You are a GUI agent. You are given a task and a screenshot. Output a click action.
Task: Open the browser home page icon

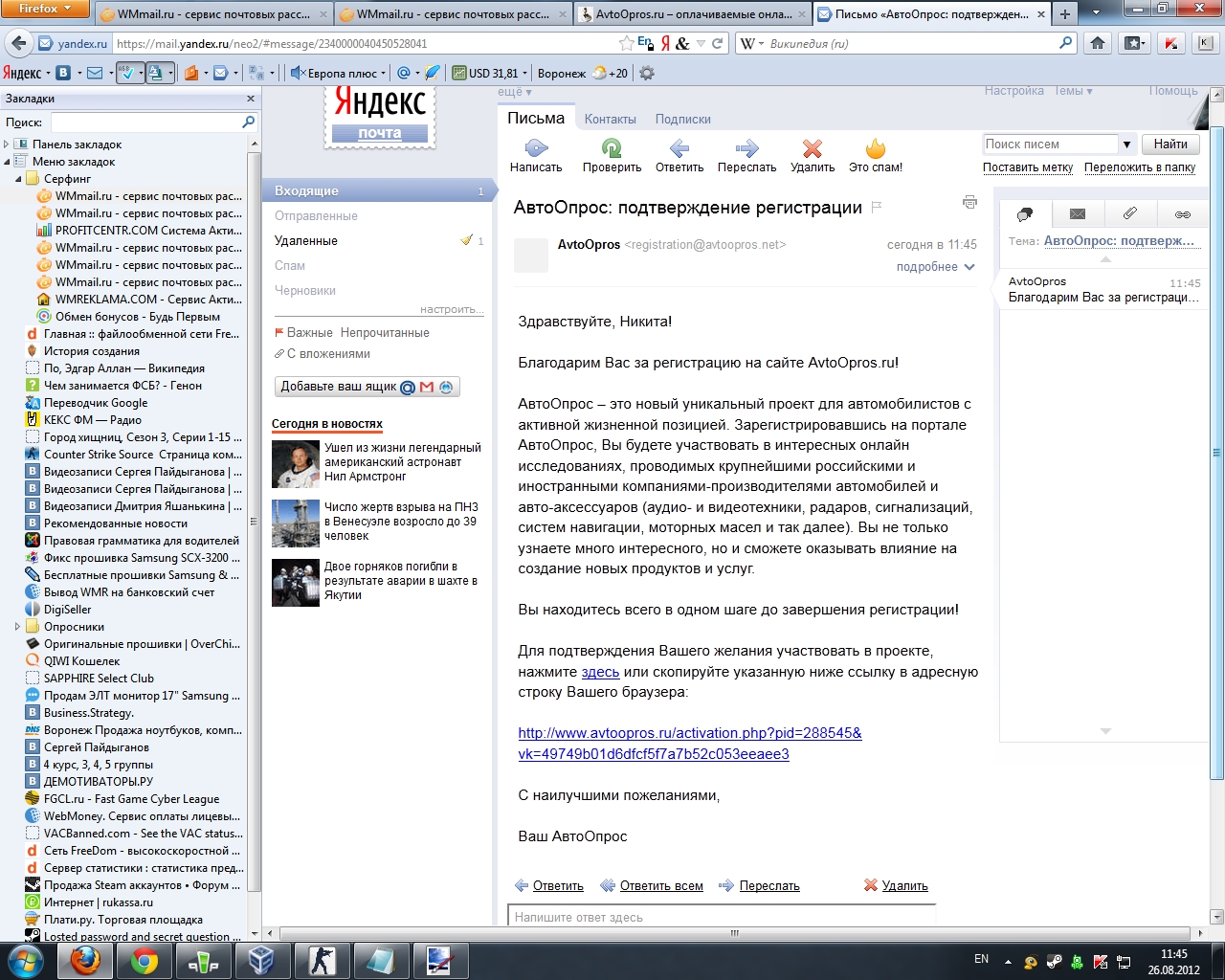pyautogui.click(x=1098, y=43)
